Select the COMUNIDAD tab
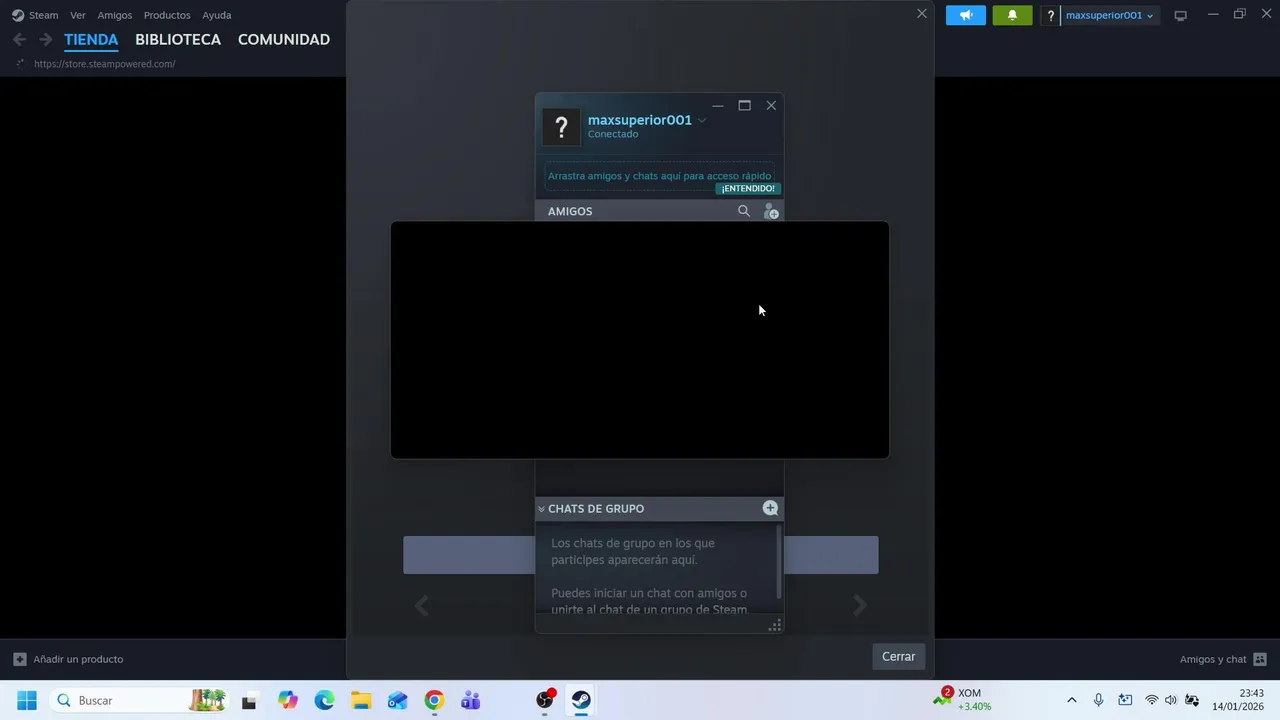Viewport: 1280px width, 720px height. pyautogui.click(x=284, y=40)
